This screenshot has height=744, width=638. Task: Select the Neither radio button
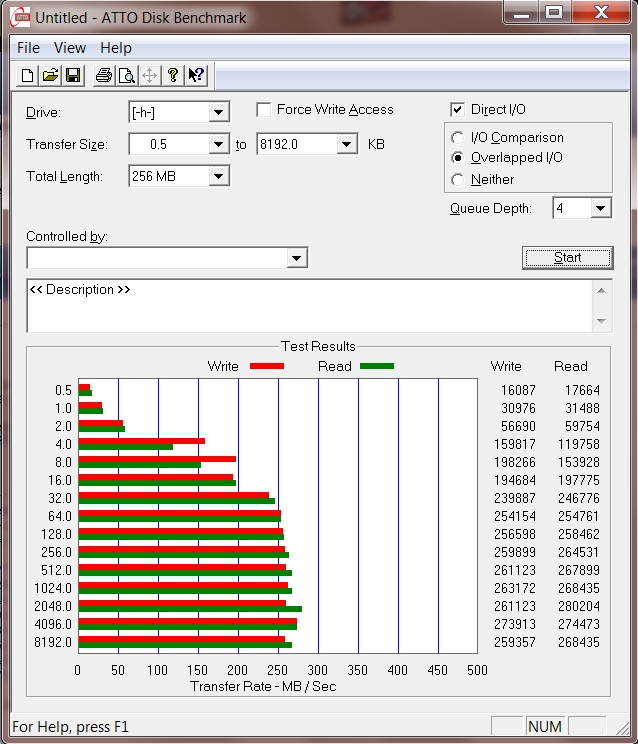pyautogui.click(x=457, y=180)
